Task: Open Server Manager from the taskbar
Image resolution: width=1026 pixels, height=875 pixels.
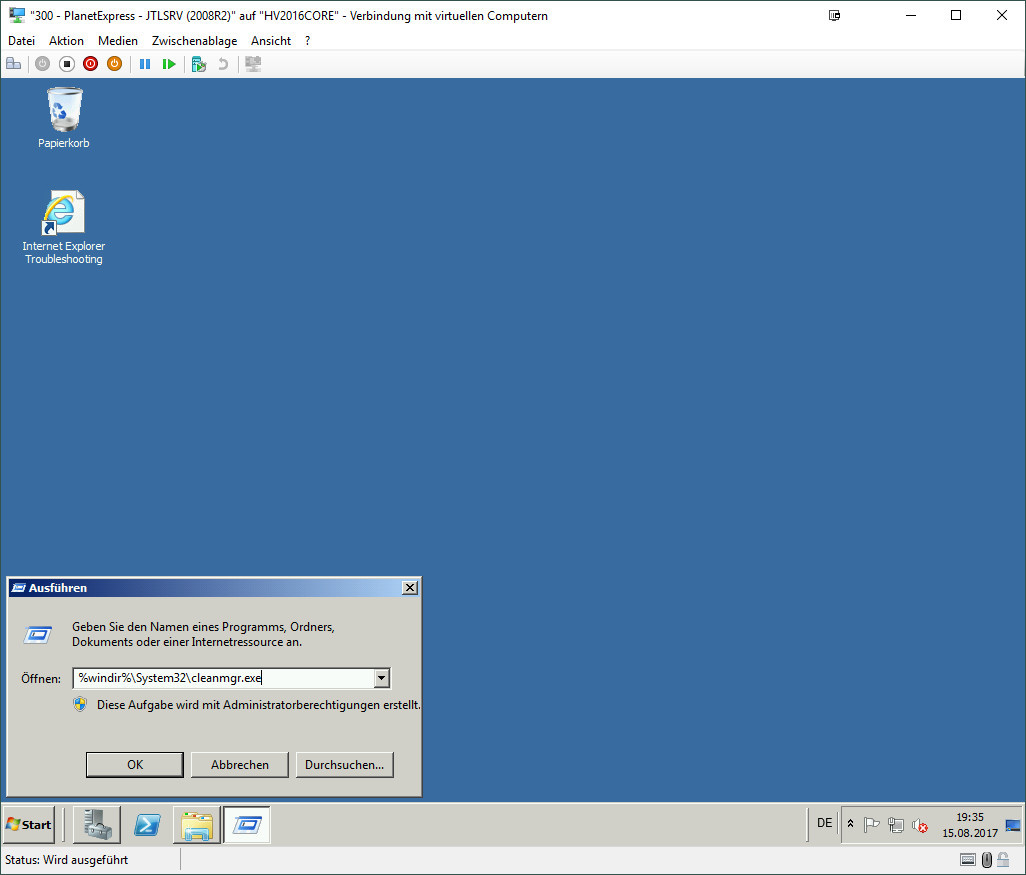Action: point(97,824)
